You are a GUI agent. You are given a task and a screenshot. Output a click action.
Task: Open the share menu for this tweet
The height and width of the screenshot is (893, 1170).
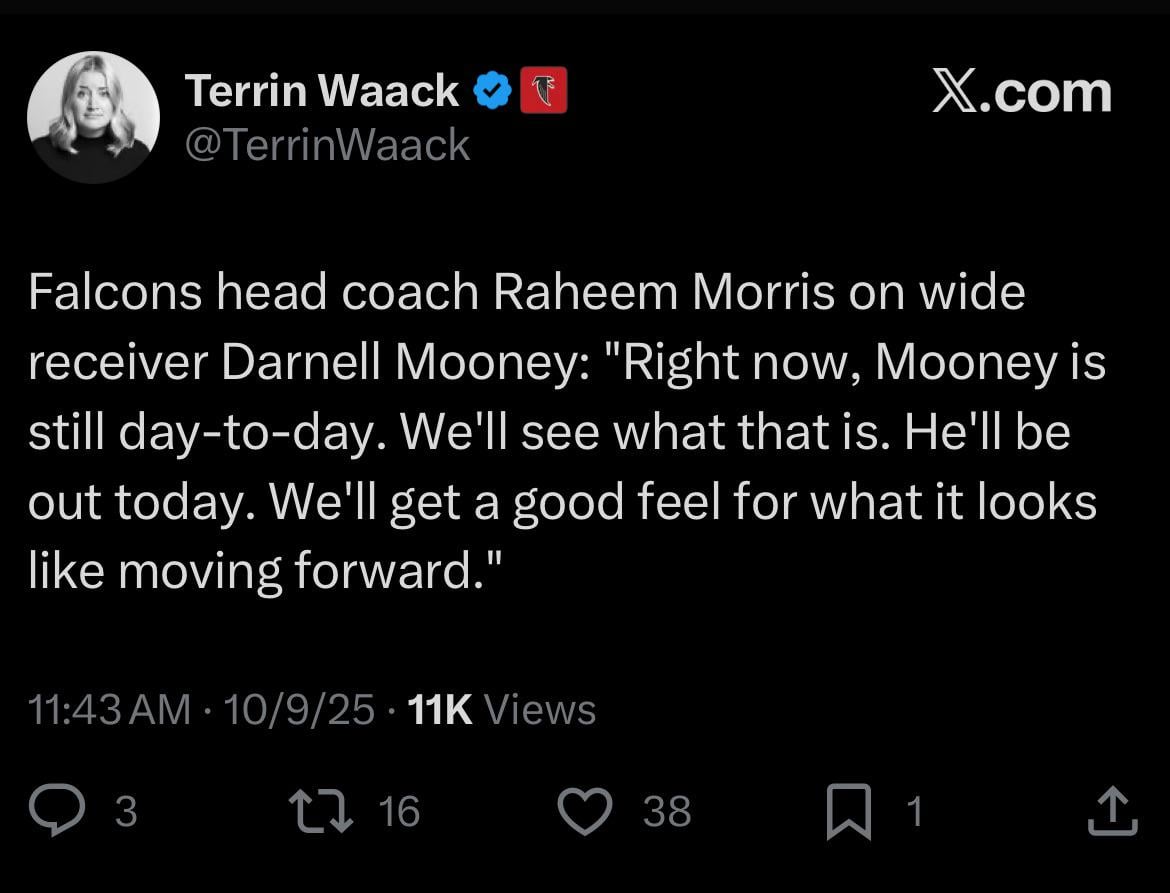pos(1113,812)
